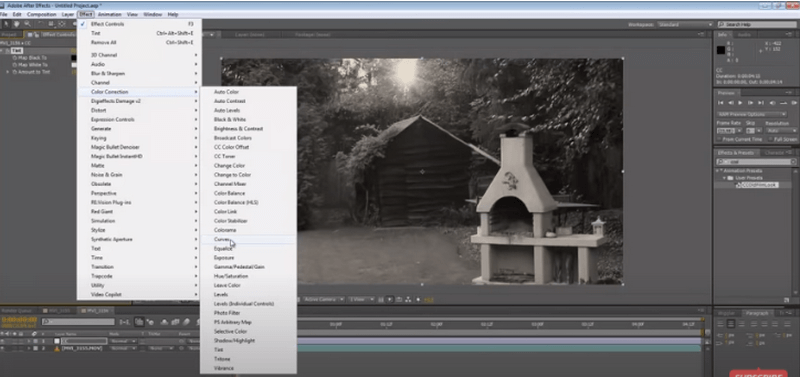Open the Workspace Standard dropdown

(x=684, y=24)
